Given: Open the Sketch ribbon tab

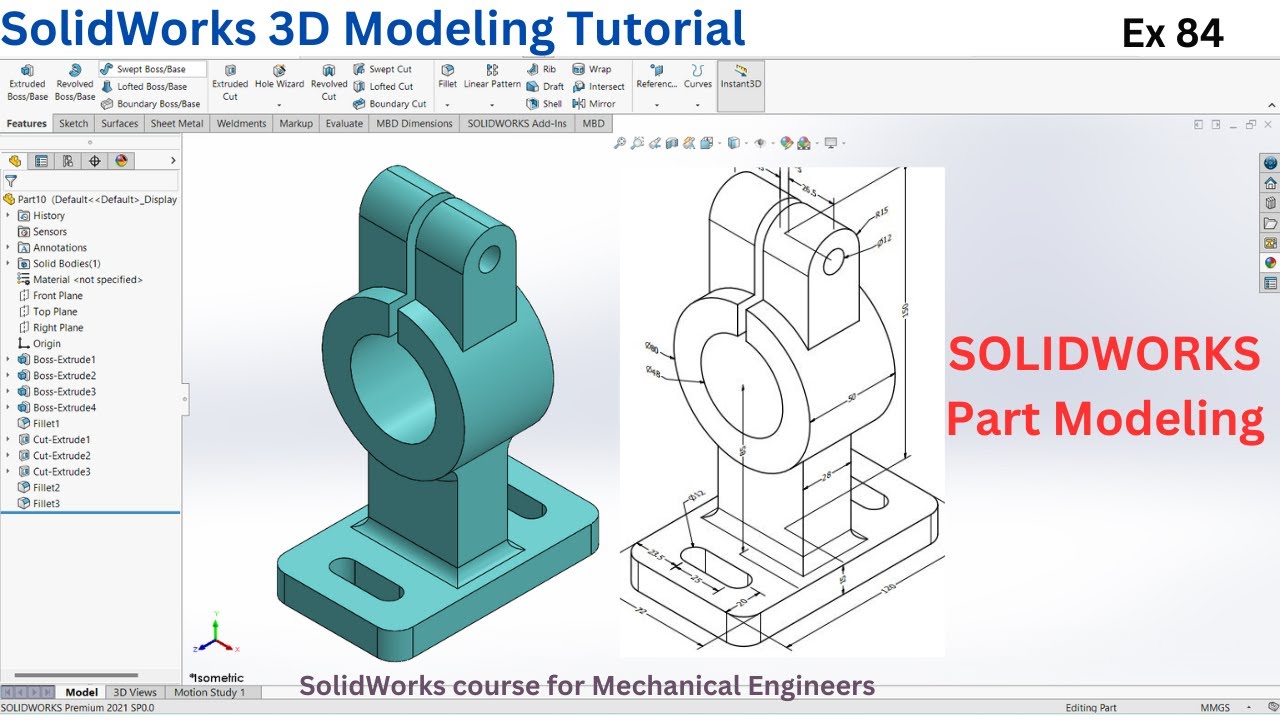Looking at the screenshot, I should 73,124.
